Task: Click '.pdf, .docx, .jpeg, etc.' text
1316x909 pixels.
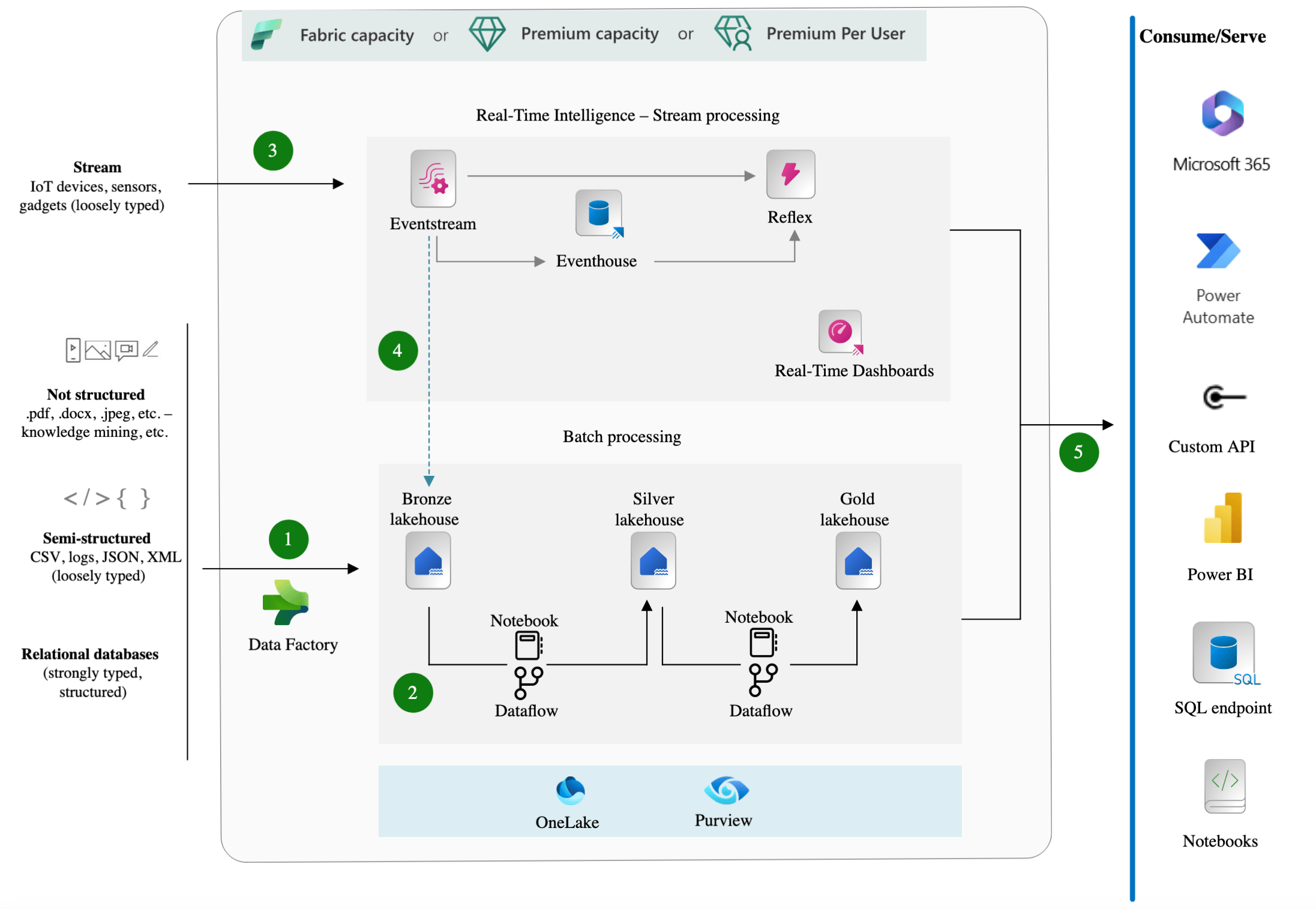Action: (x=94, y=413)
